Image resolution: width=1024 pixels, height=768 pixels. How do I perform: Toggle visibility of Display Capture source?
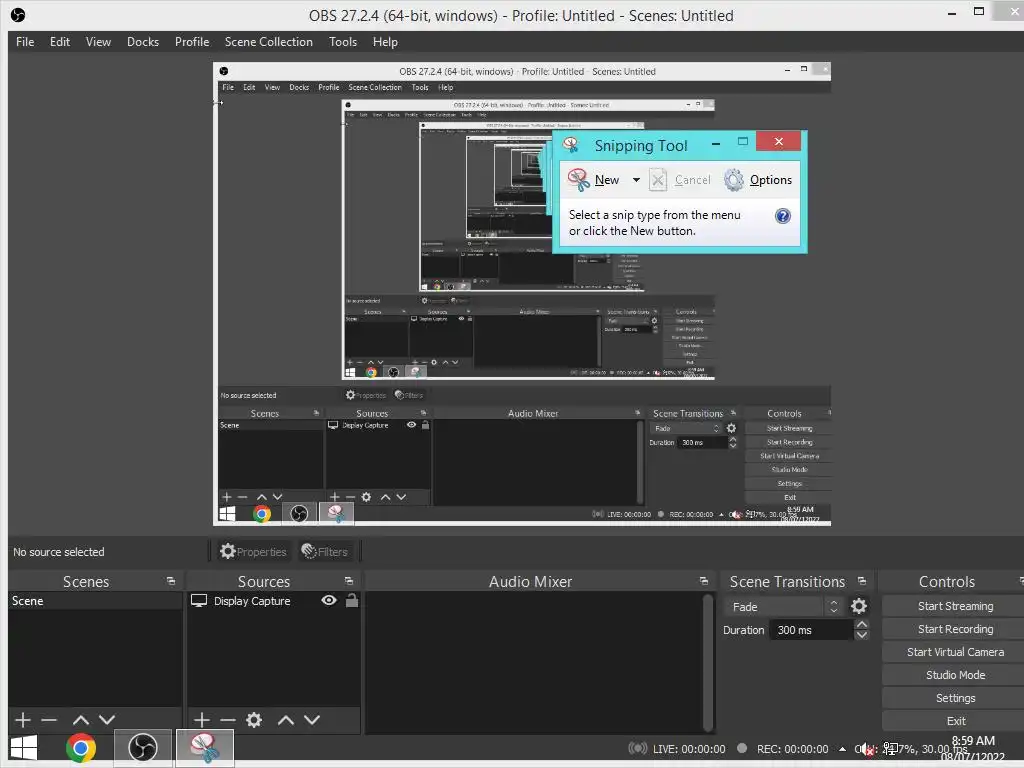coord(329,600)
